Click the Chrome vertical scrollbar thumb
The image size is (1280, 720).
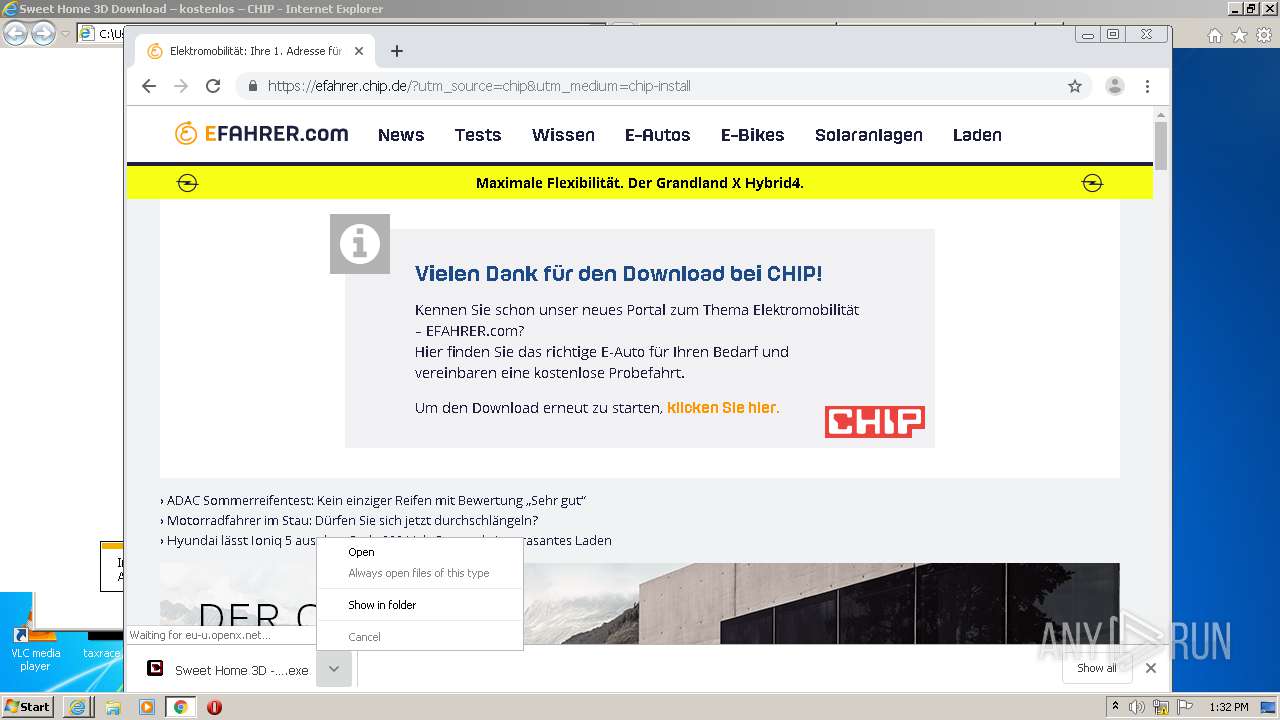1161,146
